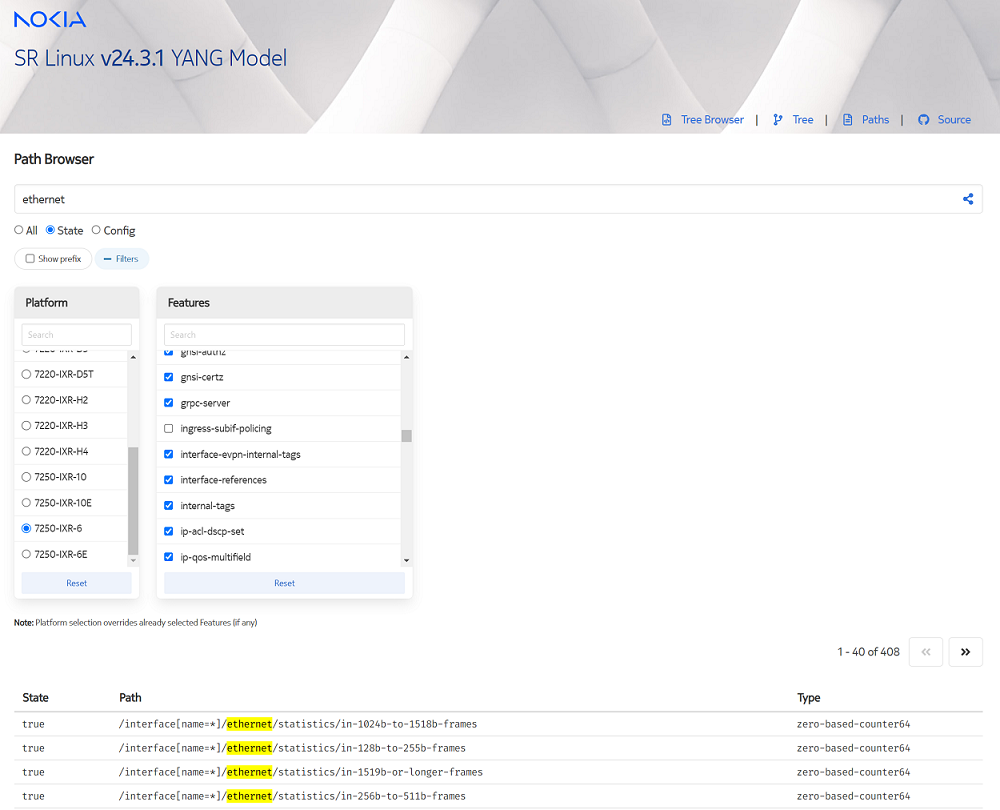Image resolution: width=1000 pixels, height=810 pixels.
Task: Click the previous page arrows button
Action: click(x=925, y=652)
